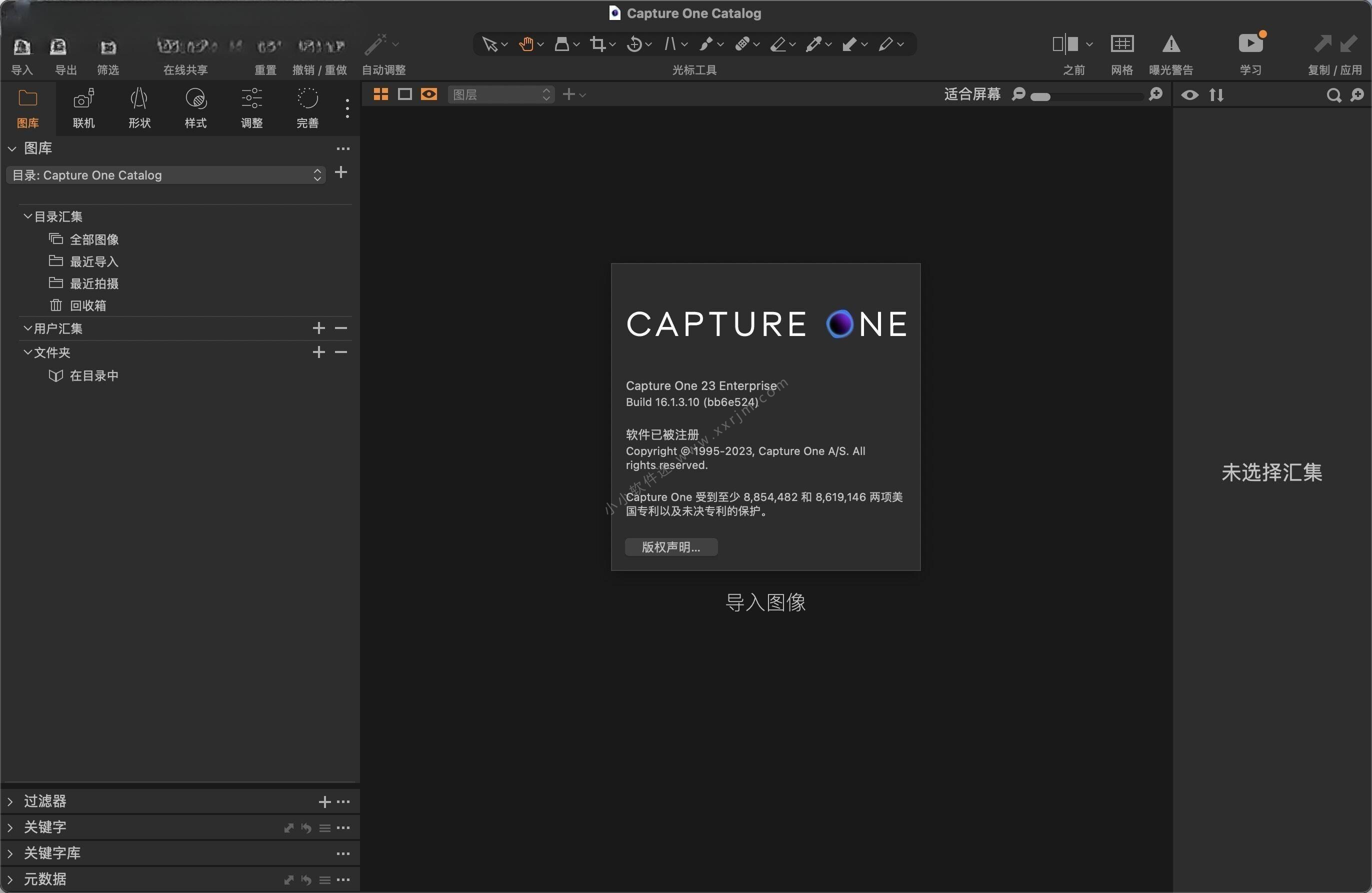
Task: Open the 图层 layer dropdown
Action: pos(501,94)
